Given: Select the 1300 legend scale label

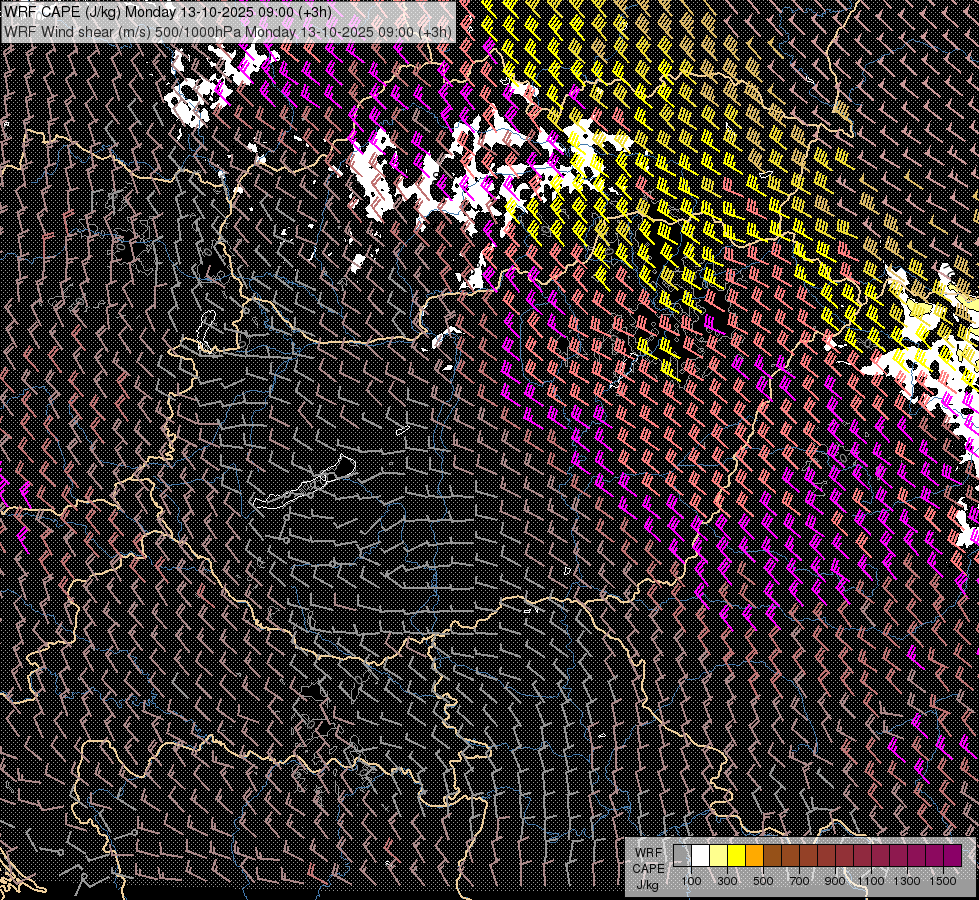Looking at the screenshot, I should click(x=907, y=881).
